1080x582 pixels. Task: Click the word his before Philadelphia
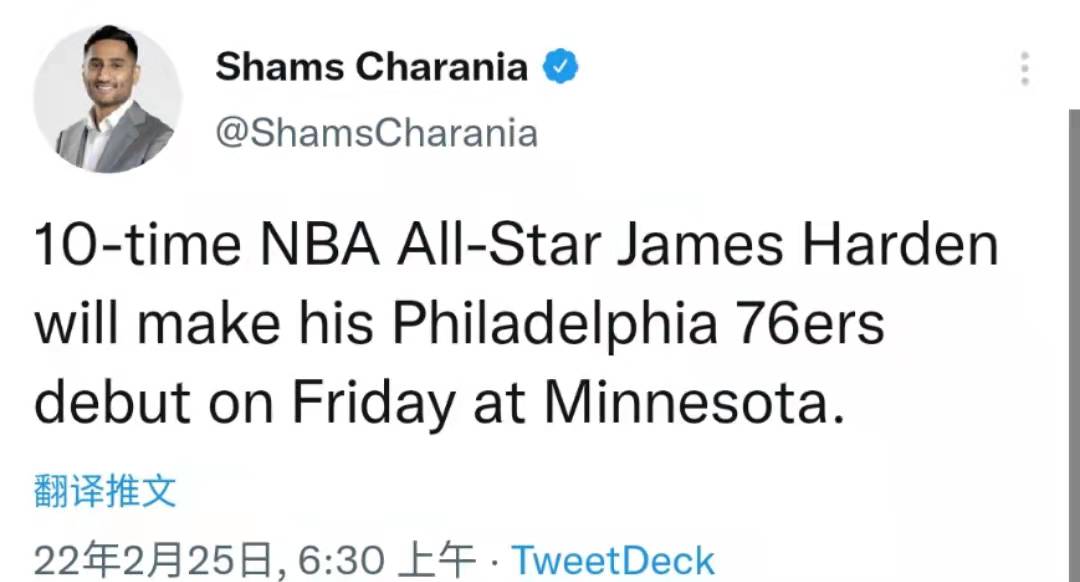coord(336,324)
